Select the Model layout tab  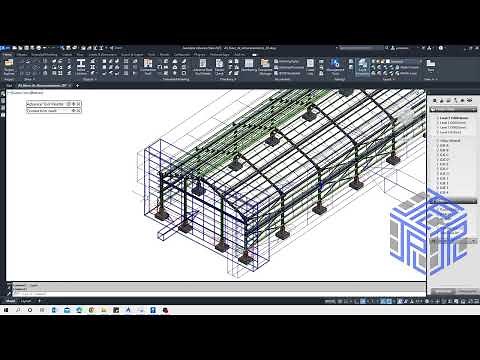coord(11,301)
